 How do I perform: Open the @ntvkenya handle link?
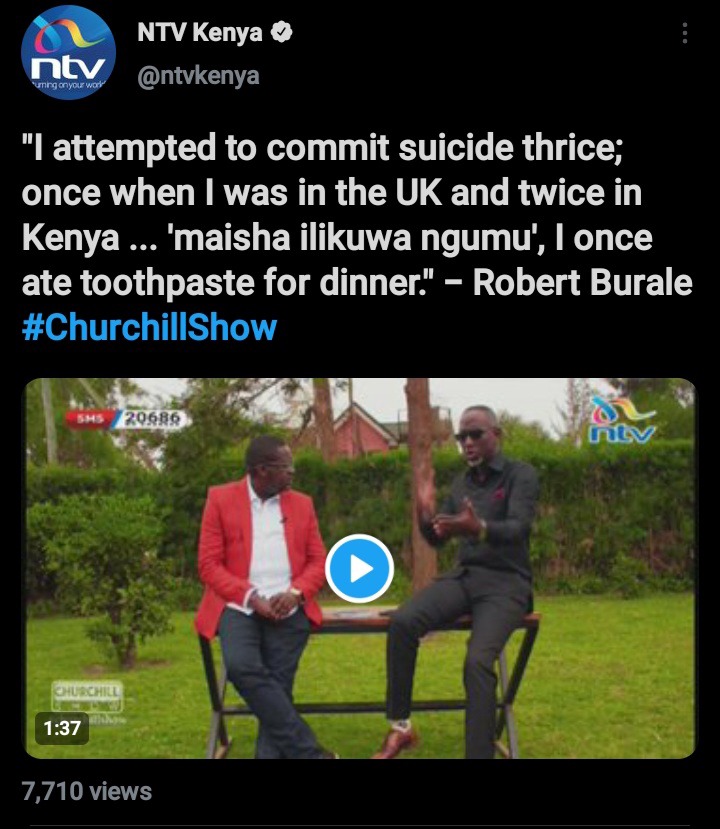pos(198,76)
